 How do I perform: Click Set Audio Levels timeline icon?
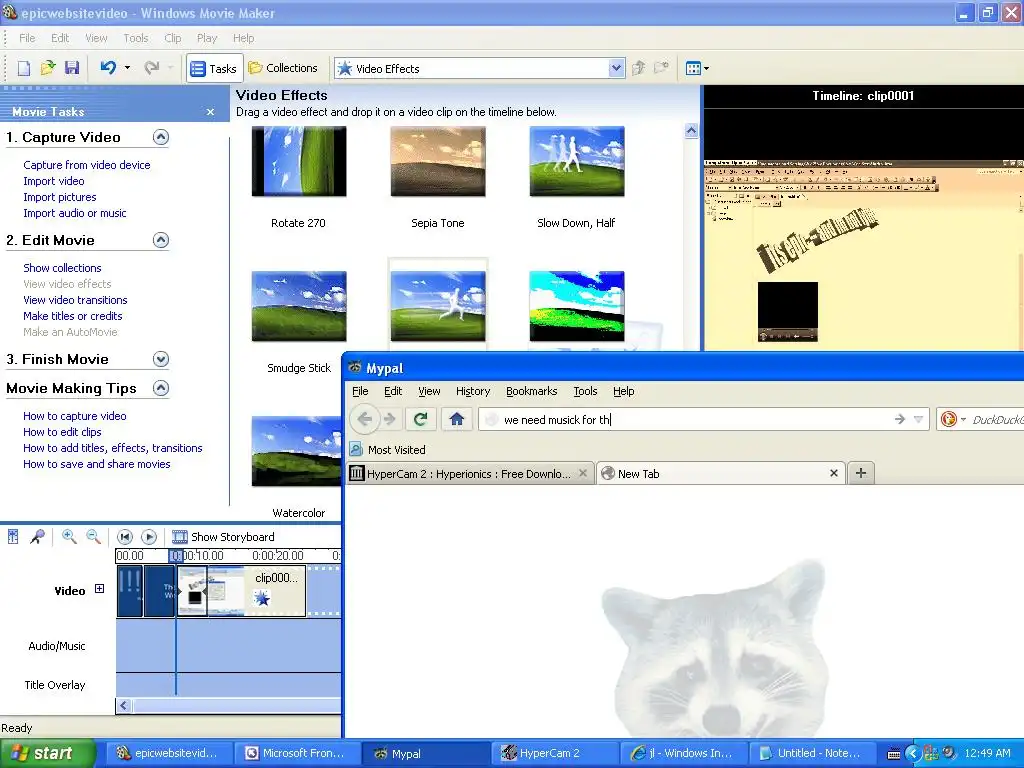click(13, 537)
